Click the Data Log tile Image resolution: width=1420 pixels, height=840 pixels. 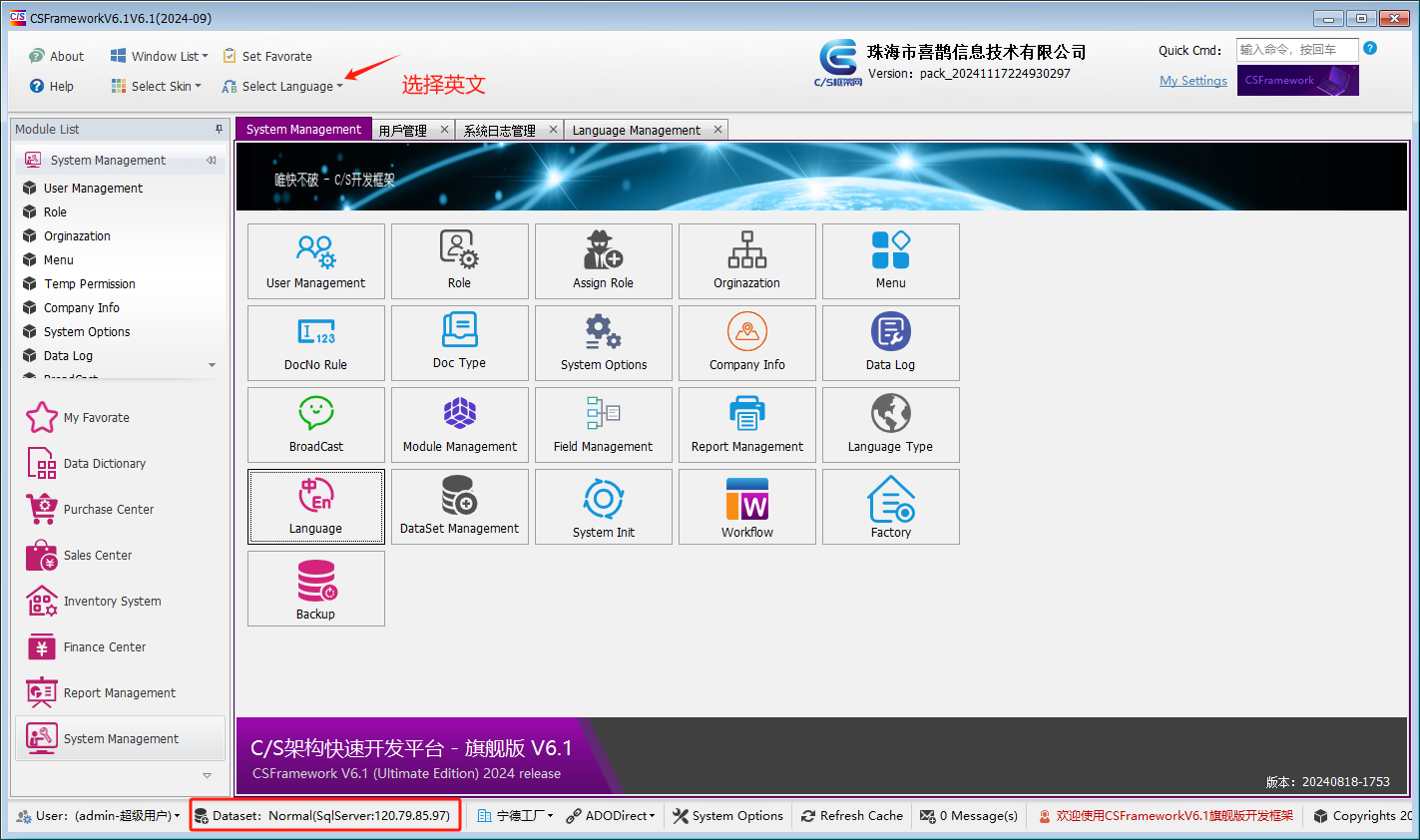pyautogui.click(x=890, y=343)
